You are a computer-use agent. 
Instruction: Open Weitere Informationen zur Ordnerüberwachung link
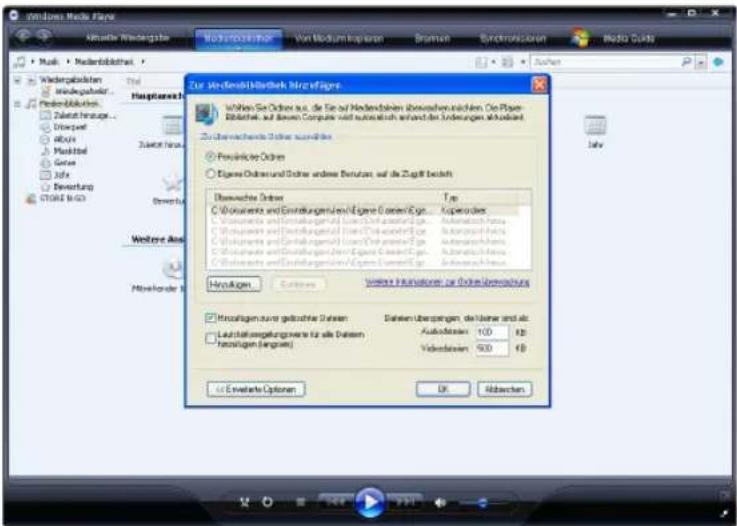click(x=447, y=282)
